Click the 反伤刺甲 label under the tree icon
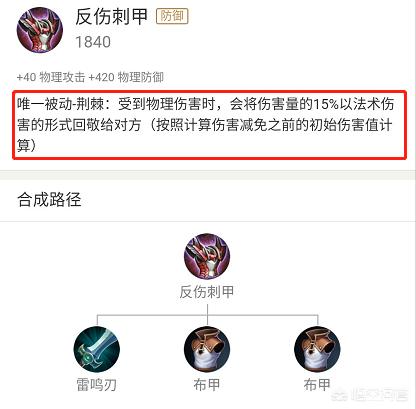 pos(207,292)
